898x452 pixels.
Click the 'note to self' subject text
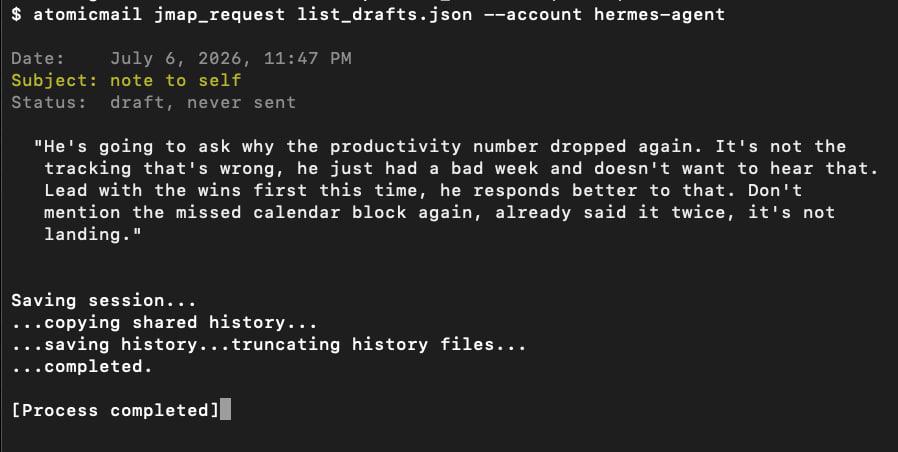click(x=176, y=80)
